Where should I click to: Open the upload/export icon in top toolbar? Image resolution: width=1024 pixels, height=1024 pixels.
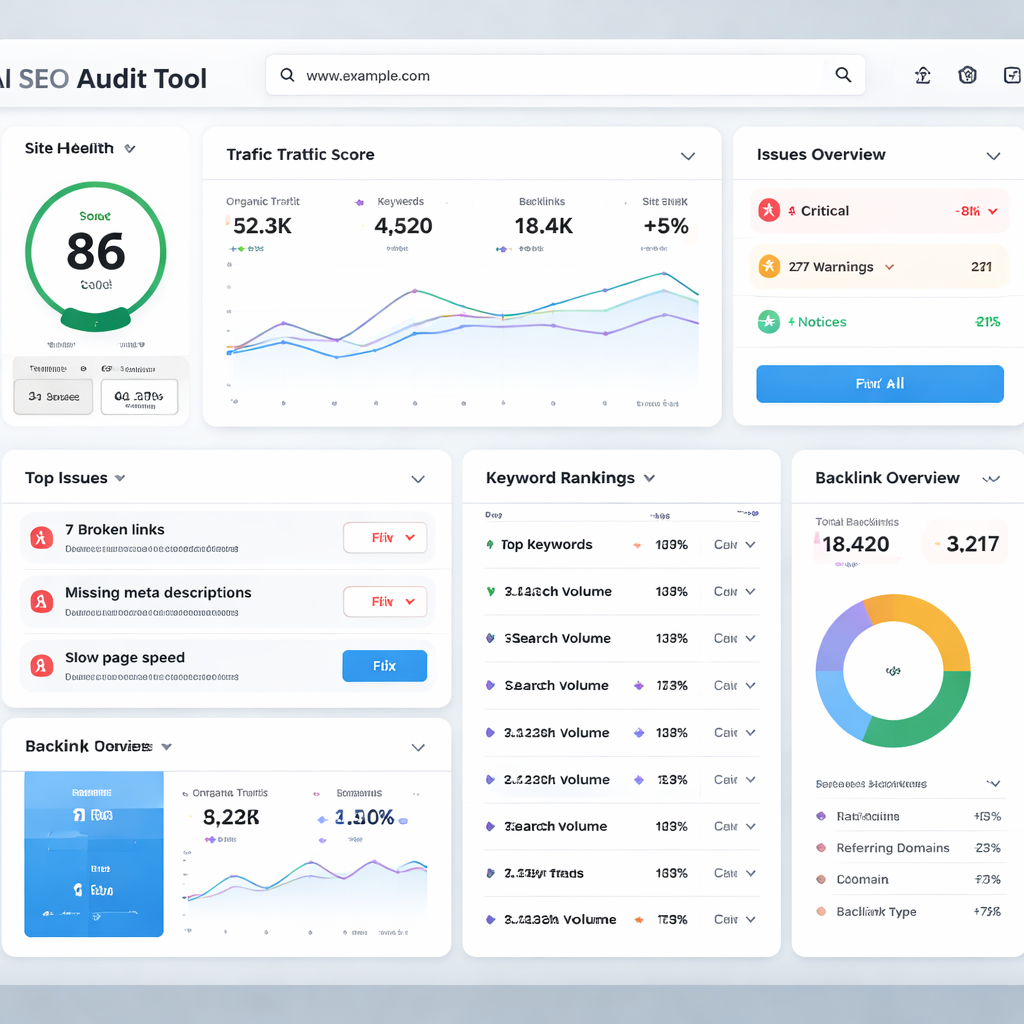tap(922, 75)
